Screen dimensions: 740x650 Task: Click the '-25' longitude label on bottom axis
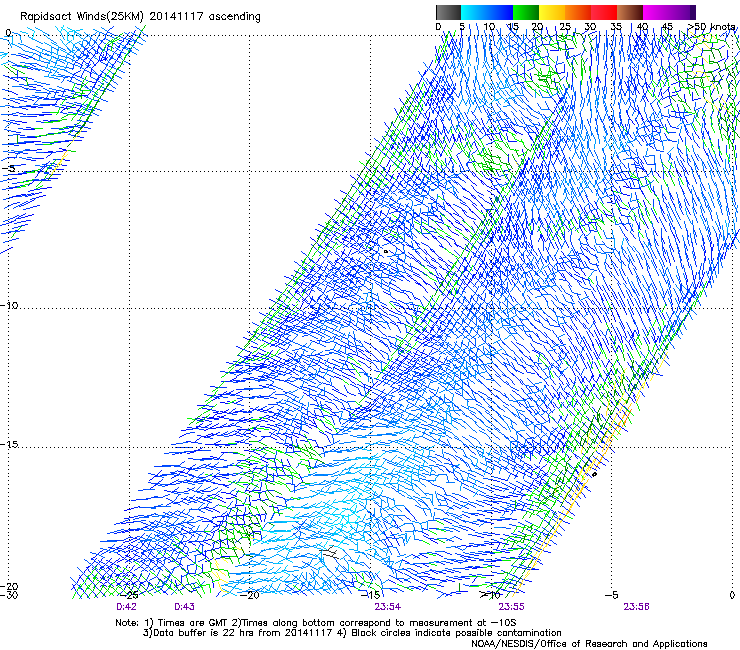pyautogui.click(x=131, y=595)
